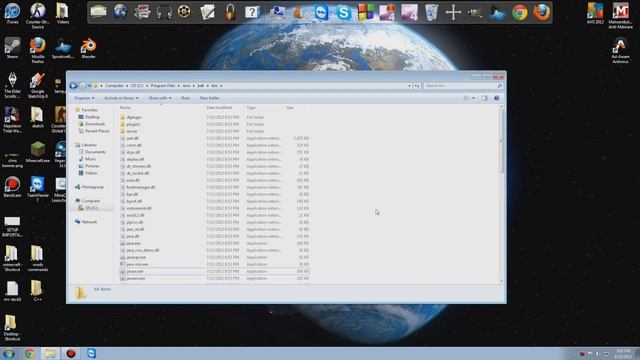Open the address bar previous locations dropdown
The height and width of the screenshot is (360, 640).
pos(409,86)
